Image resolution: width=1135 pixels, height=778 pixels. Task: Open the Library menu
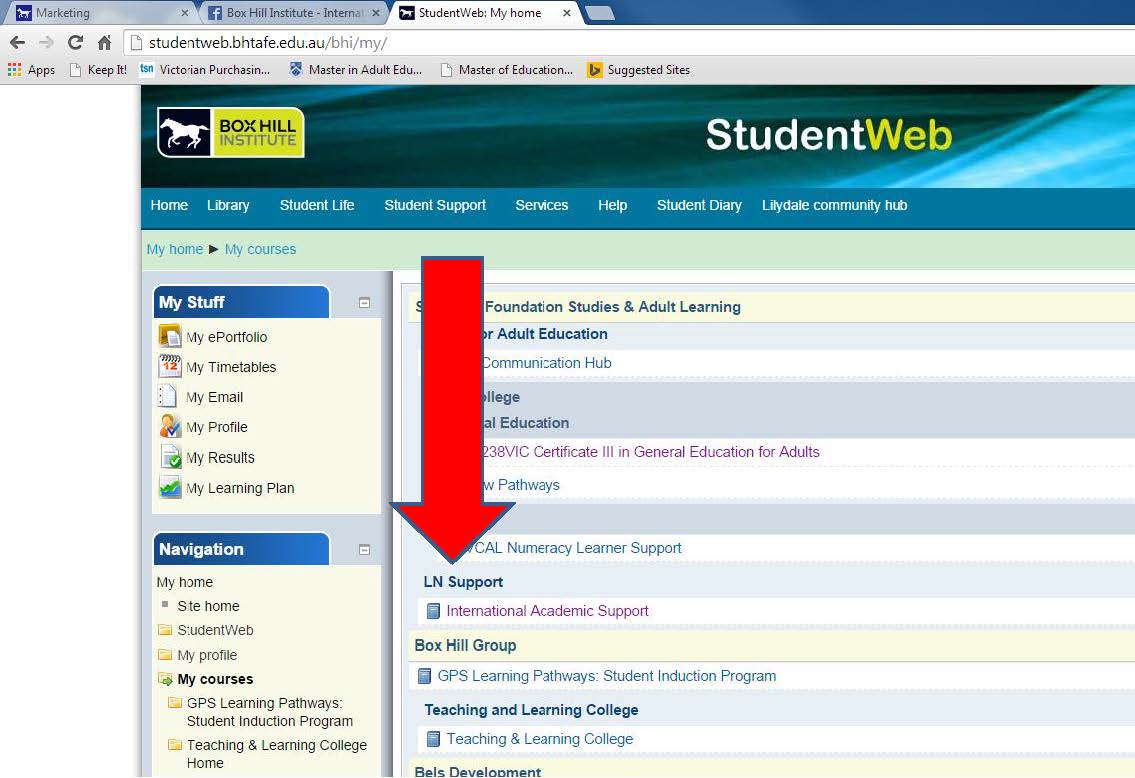click(x=228, y=206)
